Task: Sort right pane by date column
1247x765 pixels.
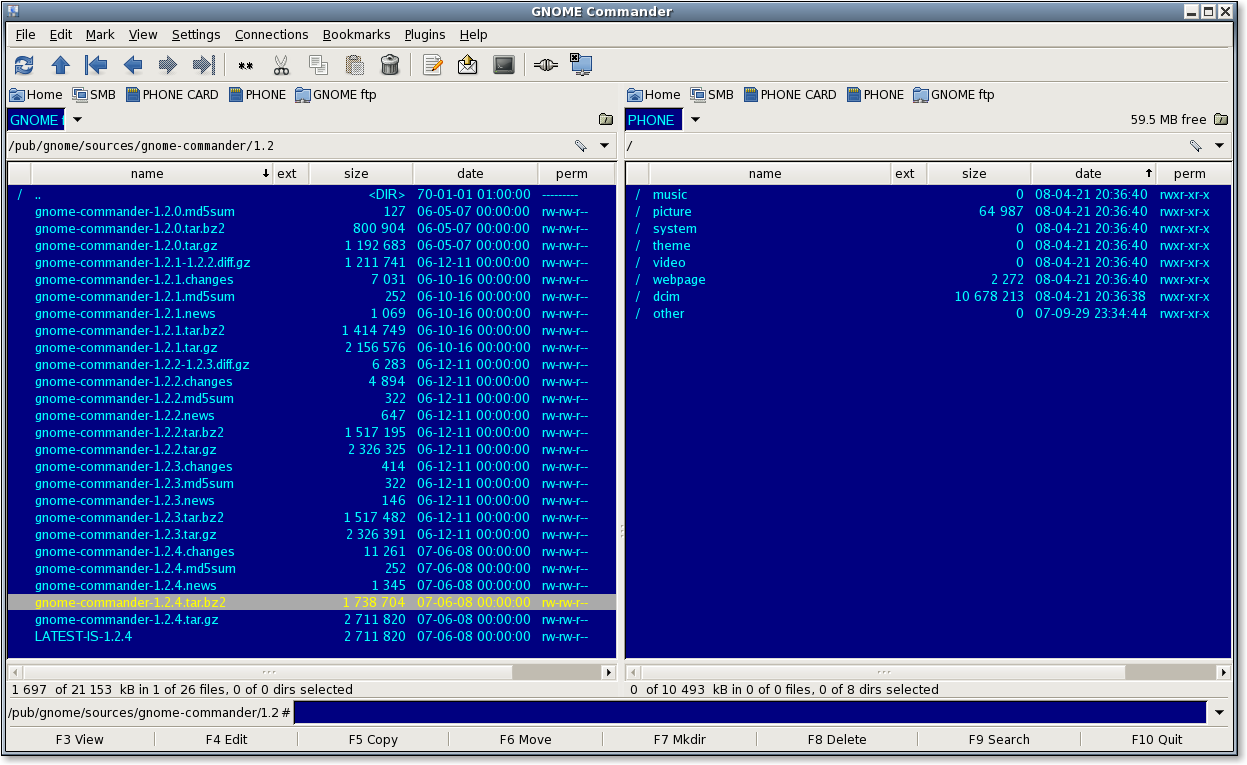Action: tap(1094, 174)
